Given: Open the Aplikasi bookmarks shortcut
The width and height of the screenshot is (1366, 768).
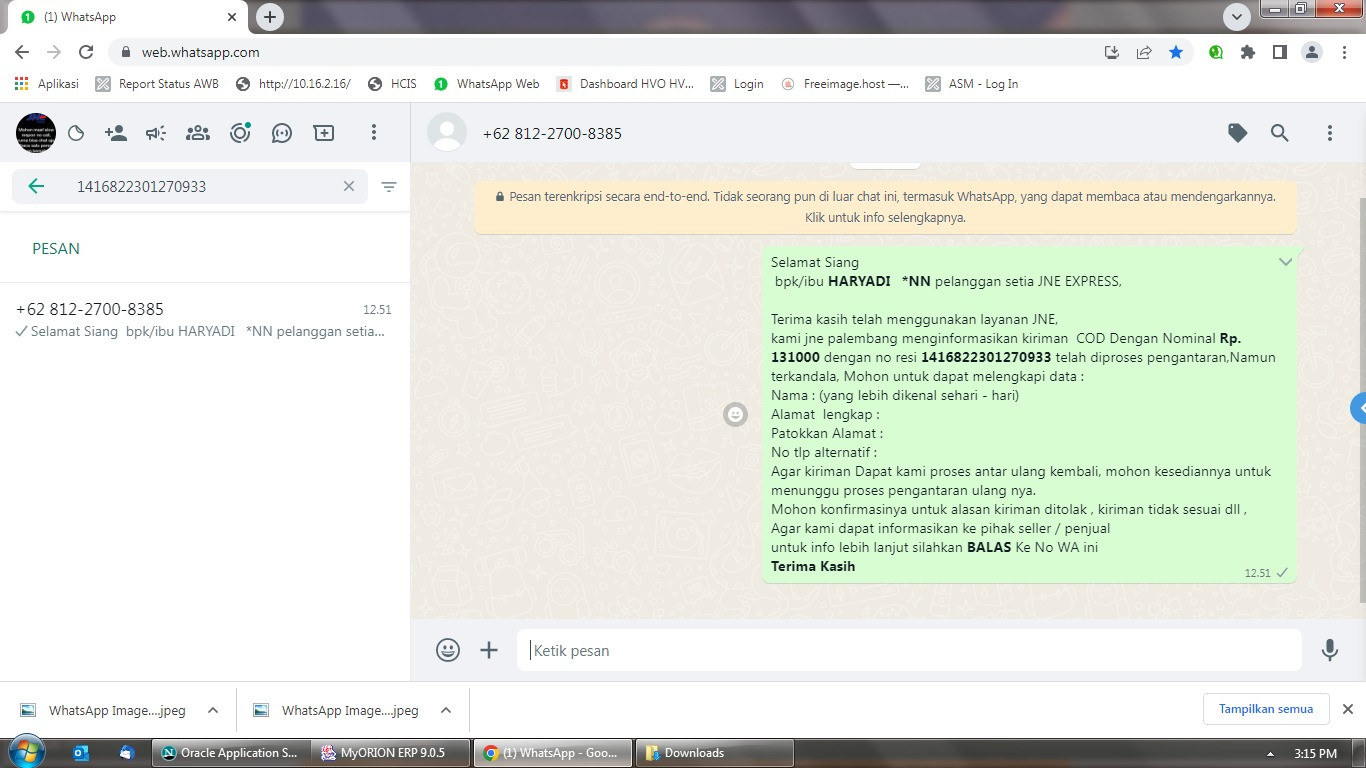Looking at the screenshot, I should (x=47, y=84).
